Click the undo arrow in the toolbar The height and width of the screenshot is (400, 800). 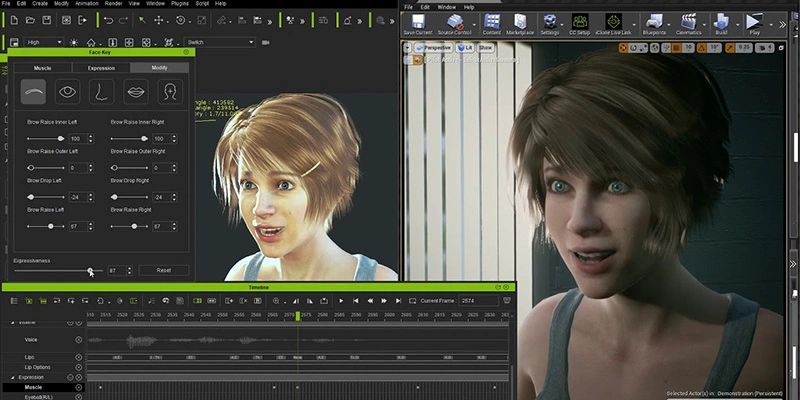point(109,20)
